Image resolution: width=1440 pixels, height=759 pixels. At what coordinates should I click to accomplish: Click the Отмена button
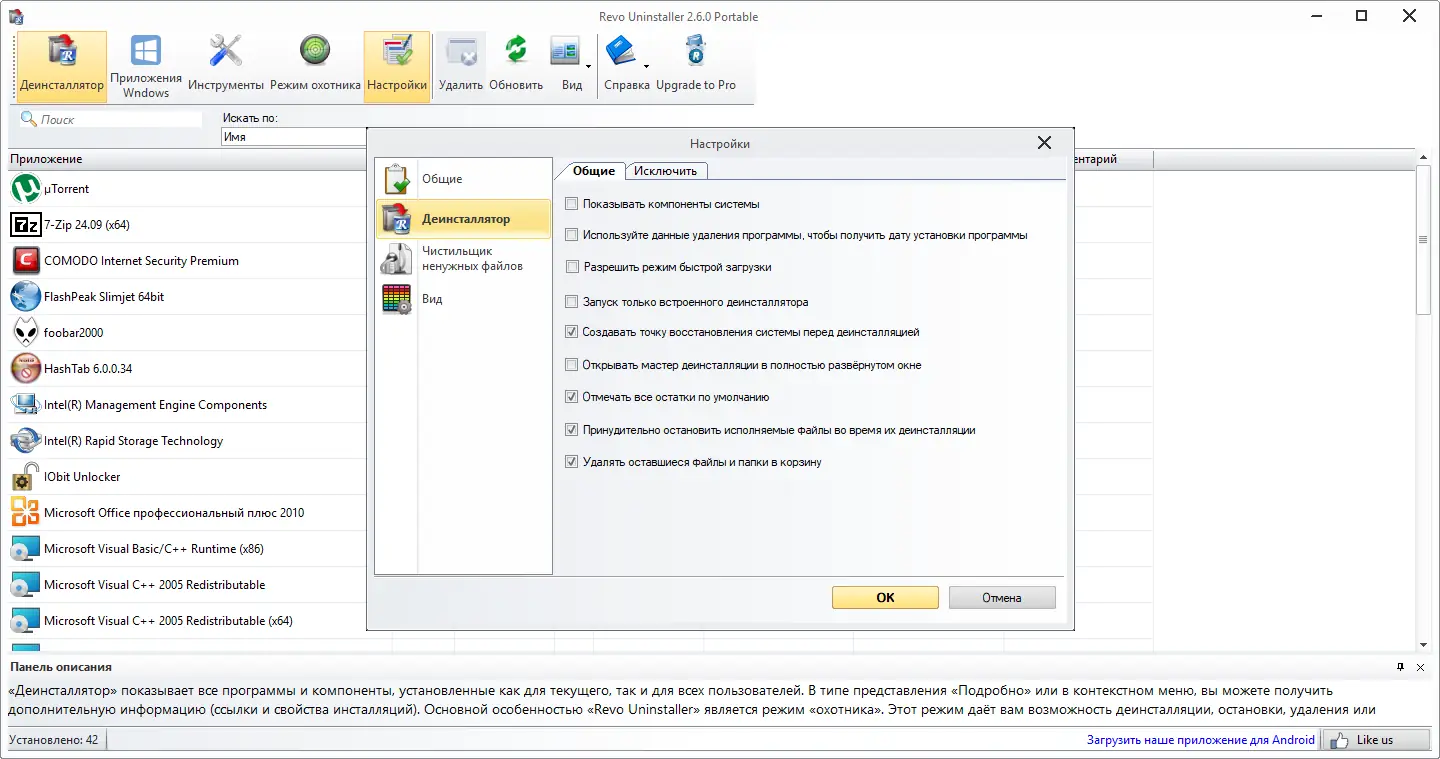coord(1002,597)
